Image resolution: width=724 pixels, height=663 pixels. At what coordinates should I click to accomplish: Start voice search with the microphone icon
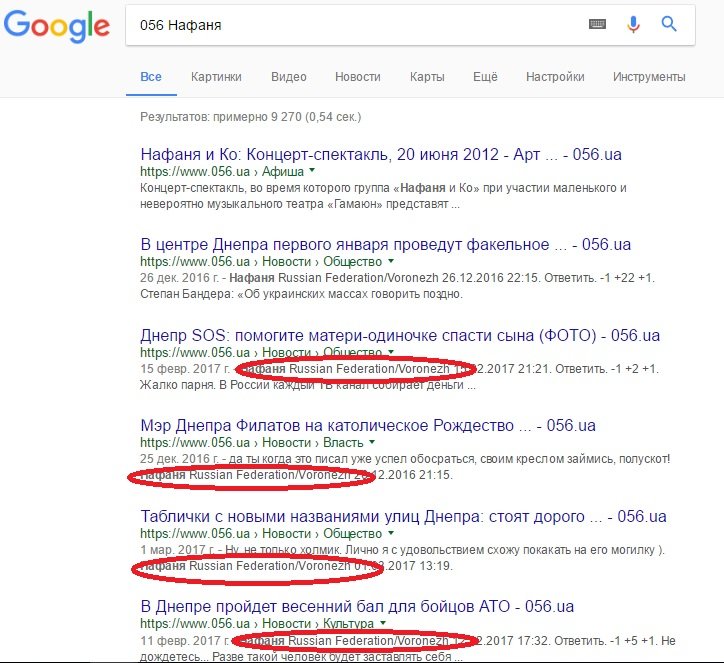click(x=633, y=24)
